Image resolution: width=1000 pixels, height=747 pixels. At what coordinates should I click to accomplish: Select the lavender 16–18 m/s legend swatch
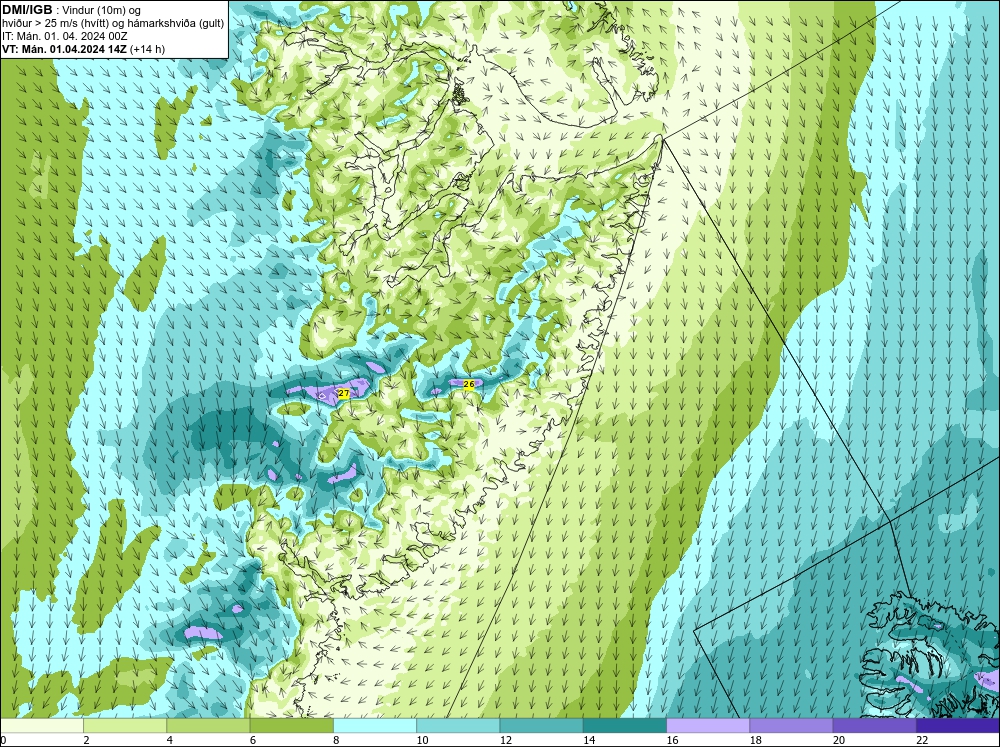click(x=708, y=725)
